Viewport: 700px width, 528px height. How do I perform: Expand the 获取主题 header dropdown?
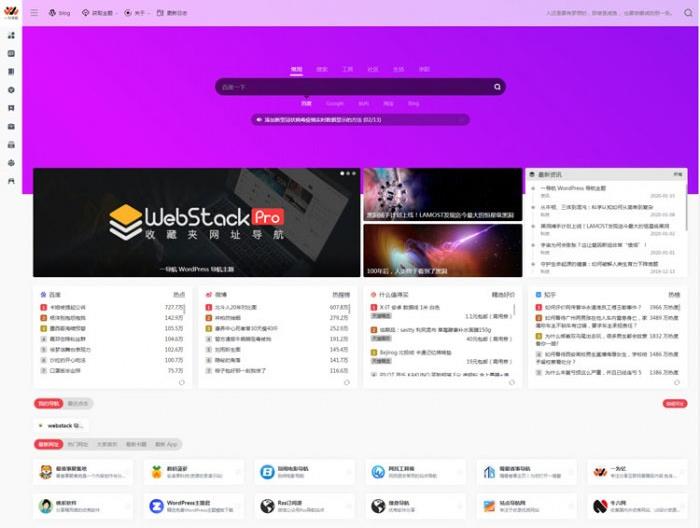(99, 13)
